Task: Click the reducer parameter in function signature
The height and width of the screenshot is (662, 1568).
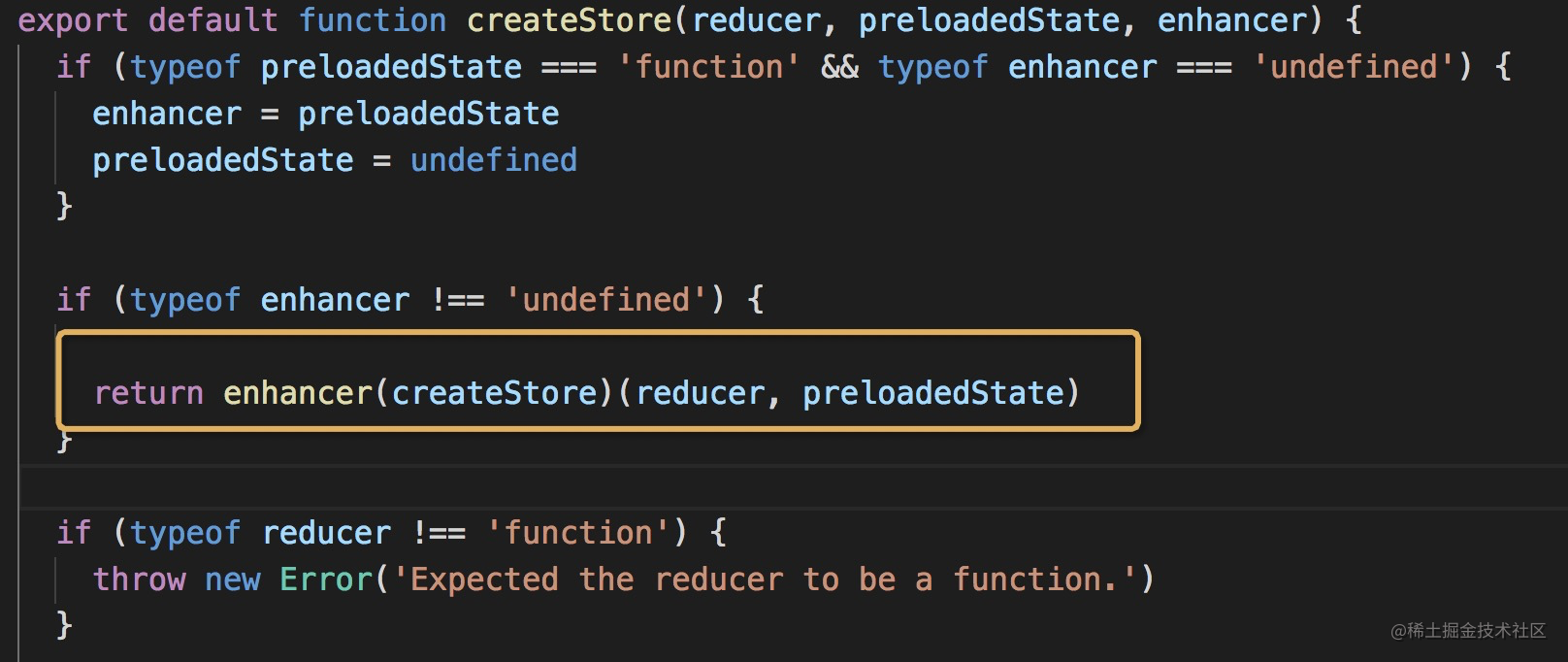Action: tap(757, 19)
